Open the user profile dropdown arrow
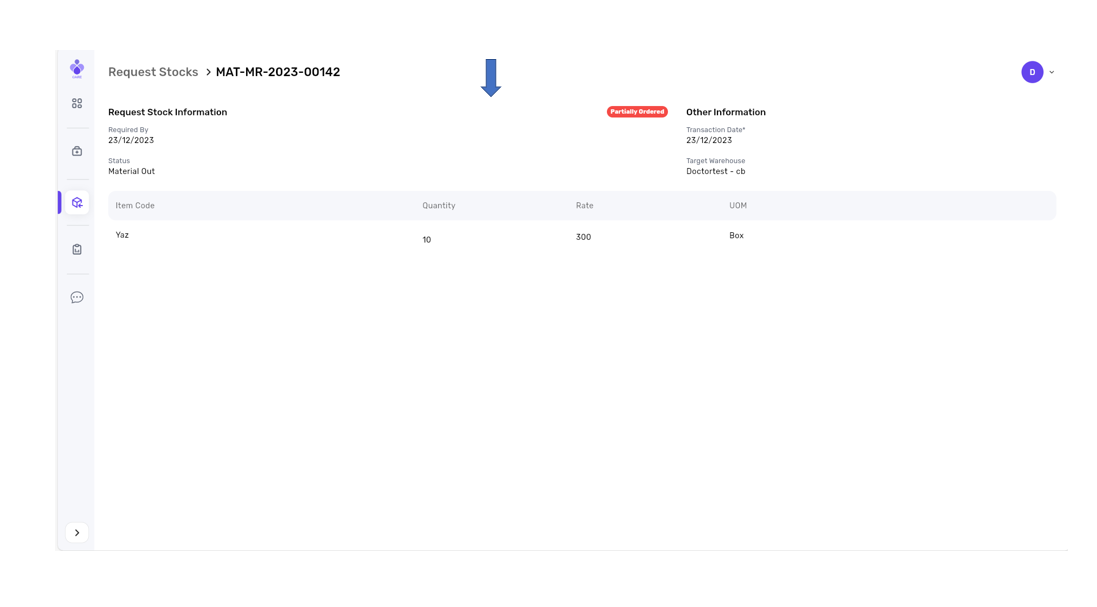This screenshot has width=1097, height=607. 1052,72
